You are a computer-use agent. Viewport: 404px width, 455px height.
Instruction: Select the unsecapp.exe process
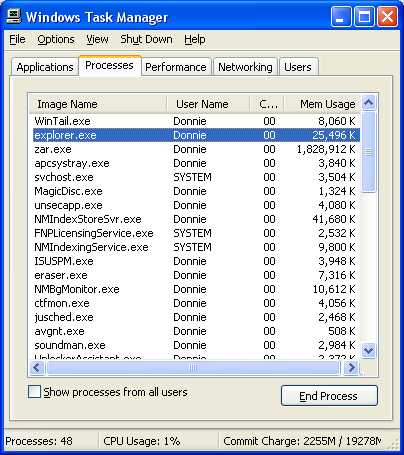[196, 205]
